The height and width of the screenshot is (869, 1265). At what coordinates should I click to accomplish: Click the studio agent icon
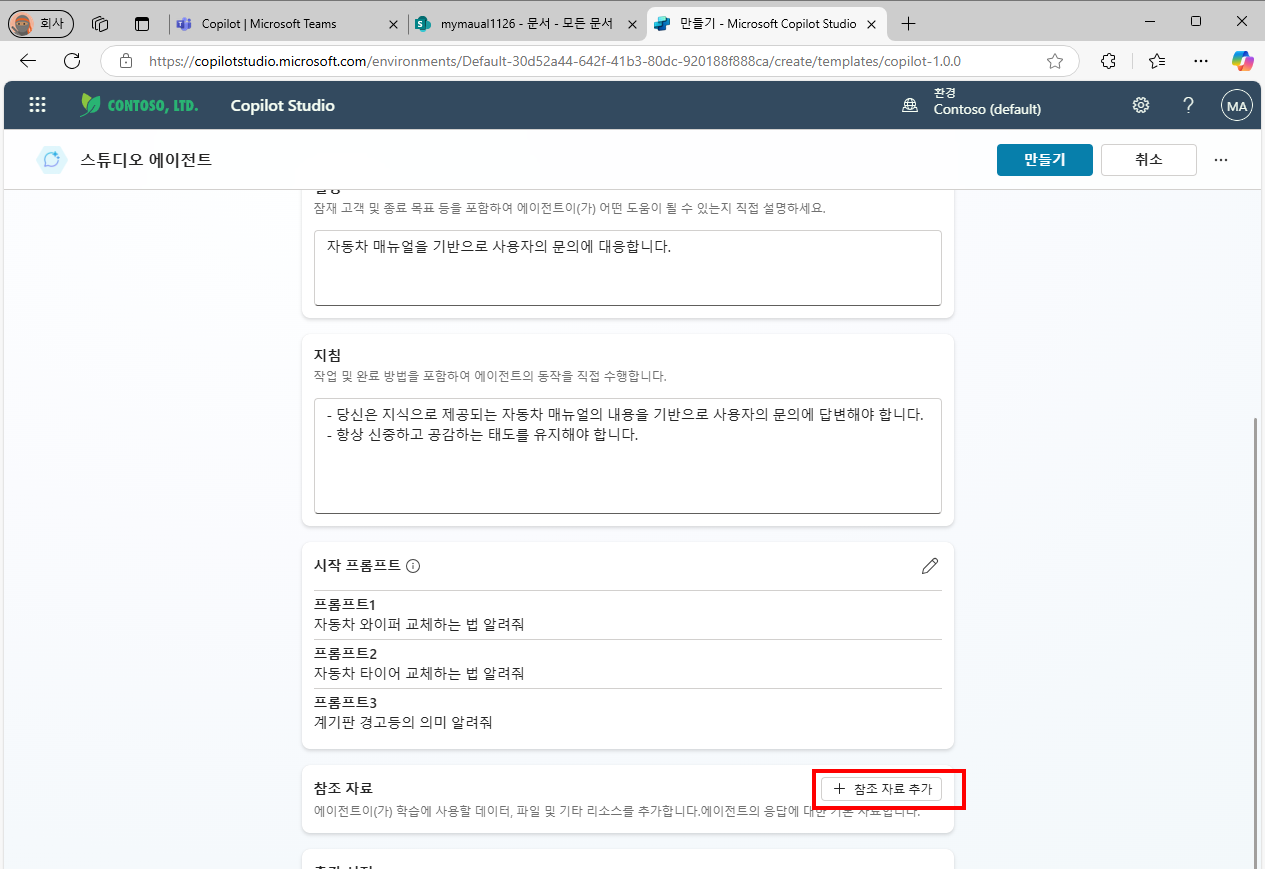pyautogui.click(x=52, y=160)
